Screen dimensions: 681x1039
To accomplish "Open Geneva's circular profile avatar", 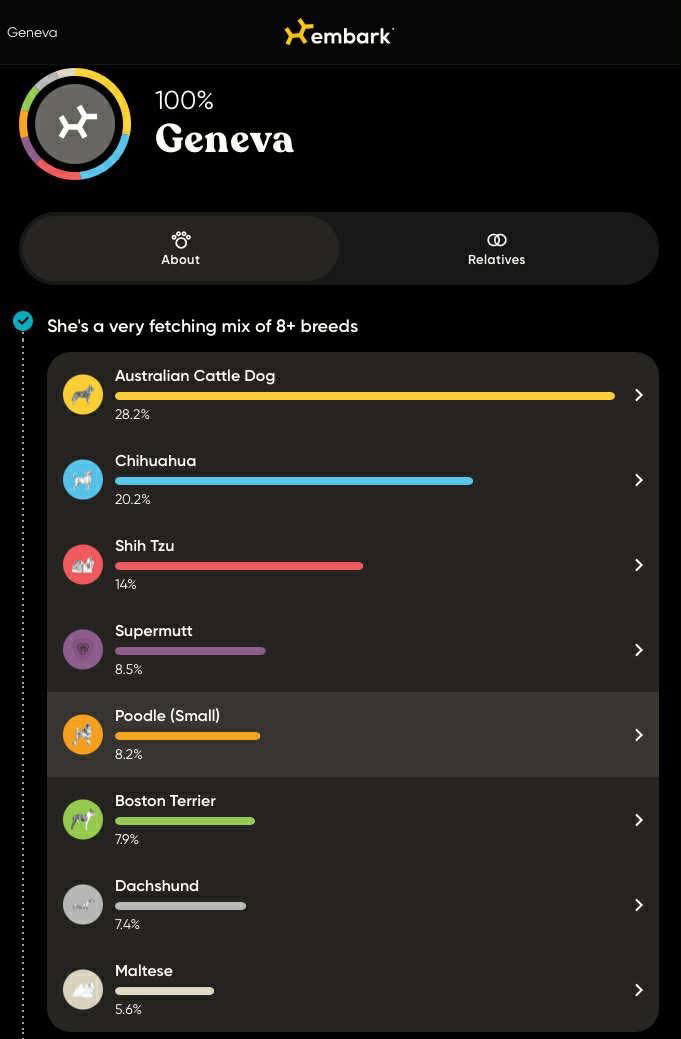I will point(75,124).
